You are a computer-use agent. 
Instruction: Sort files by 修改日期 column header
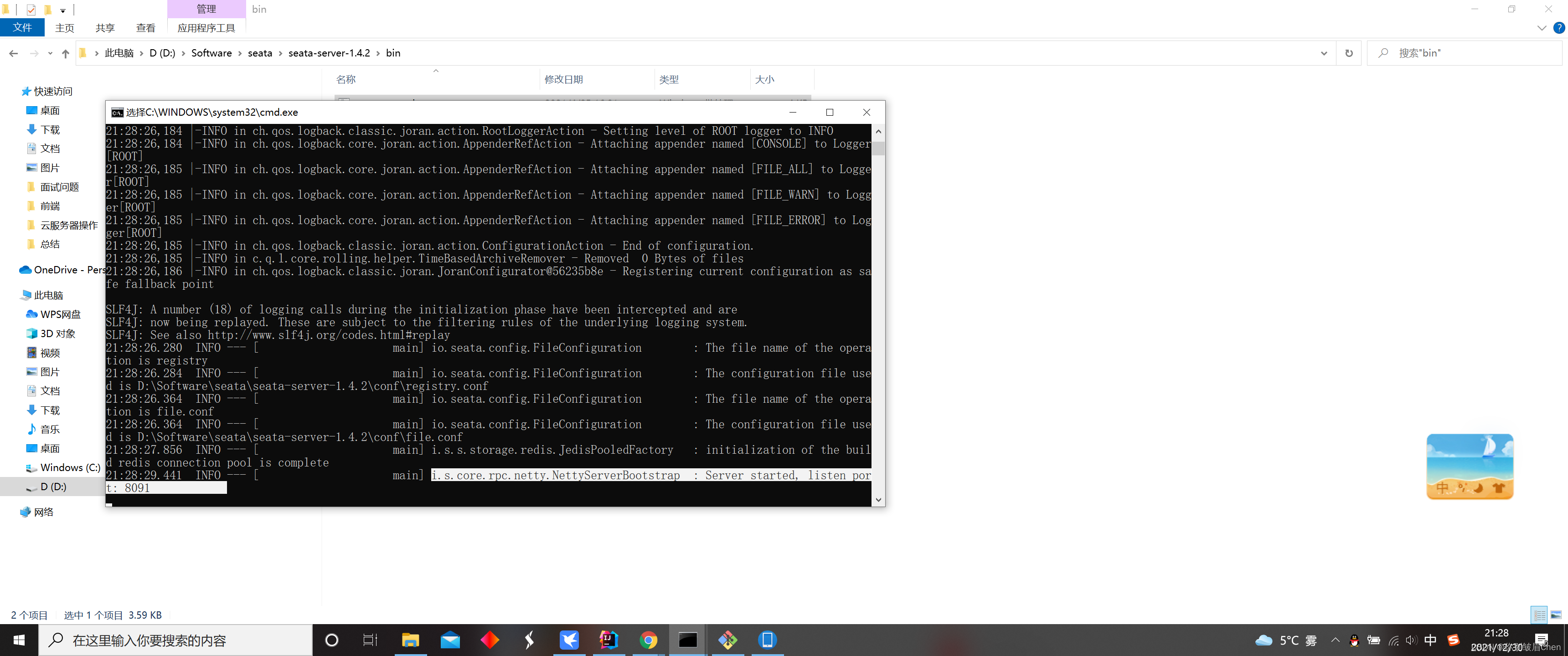pos(563,79)
